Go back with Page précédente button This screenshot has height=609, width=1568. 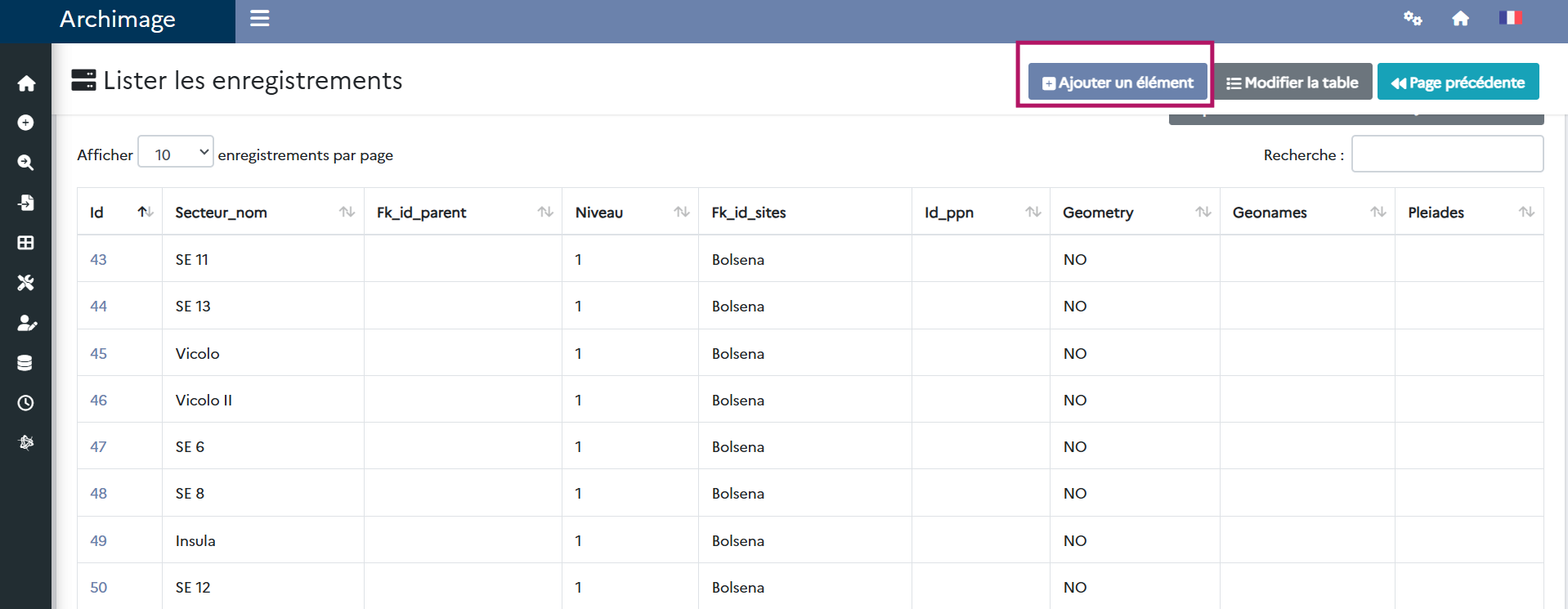click(x=1458, y=83)
